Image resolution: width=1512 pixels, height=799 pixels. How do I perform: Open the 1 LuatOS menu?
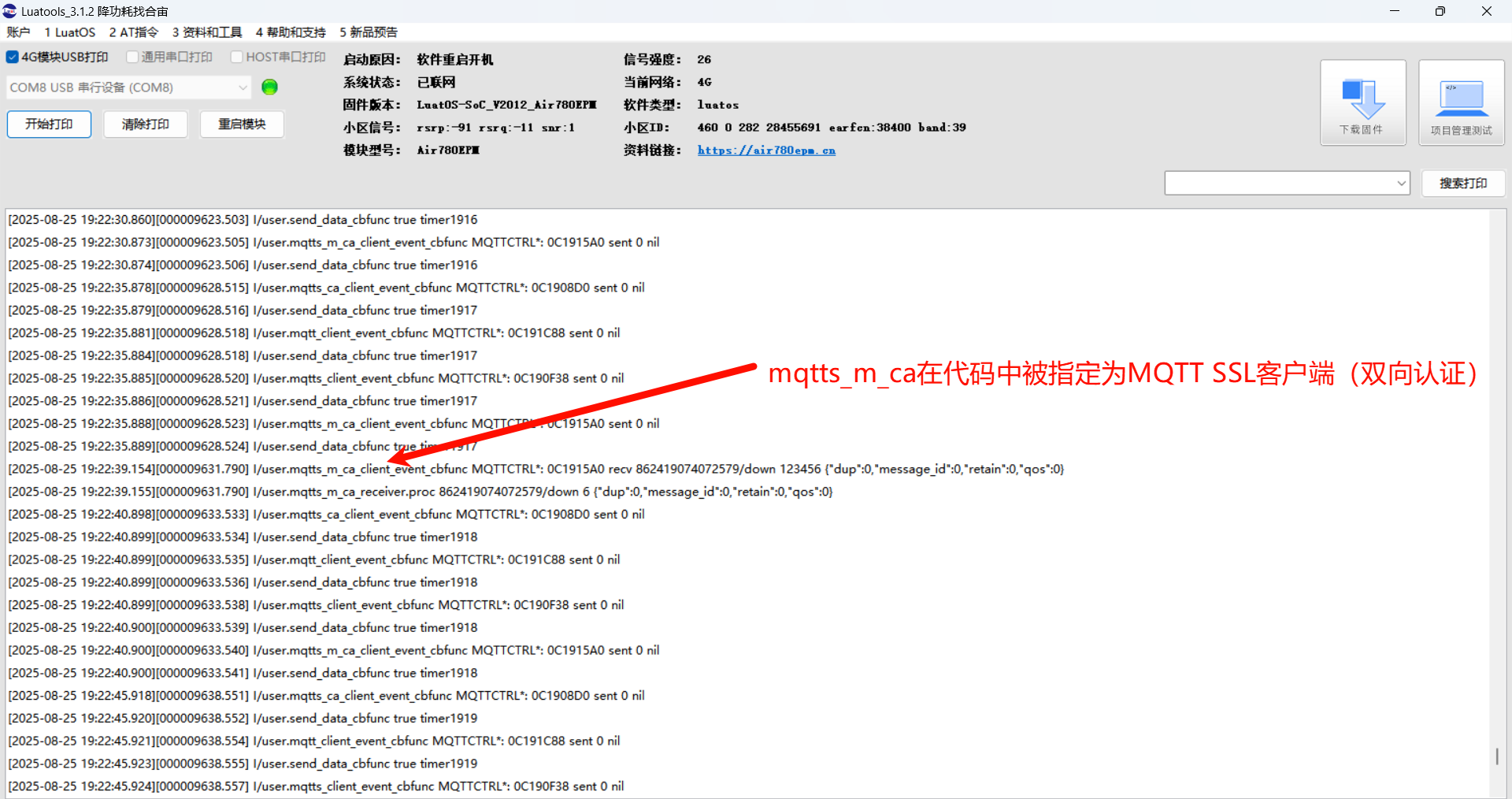tap(69, 32)
